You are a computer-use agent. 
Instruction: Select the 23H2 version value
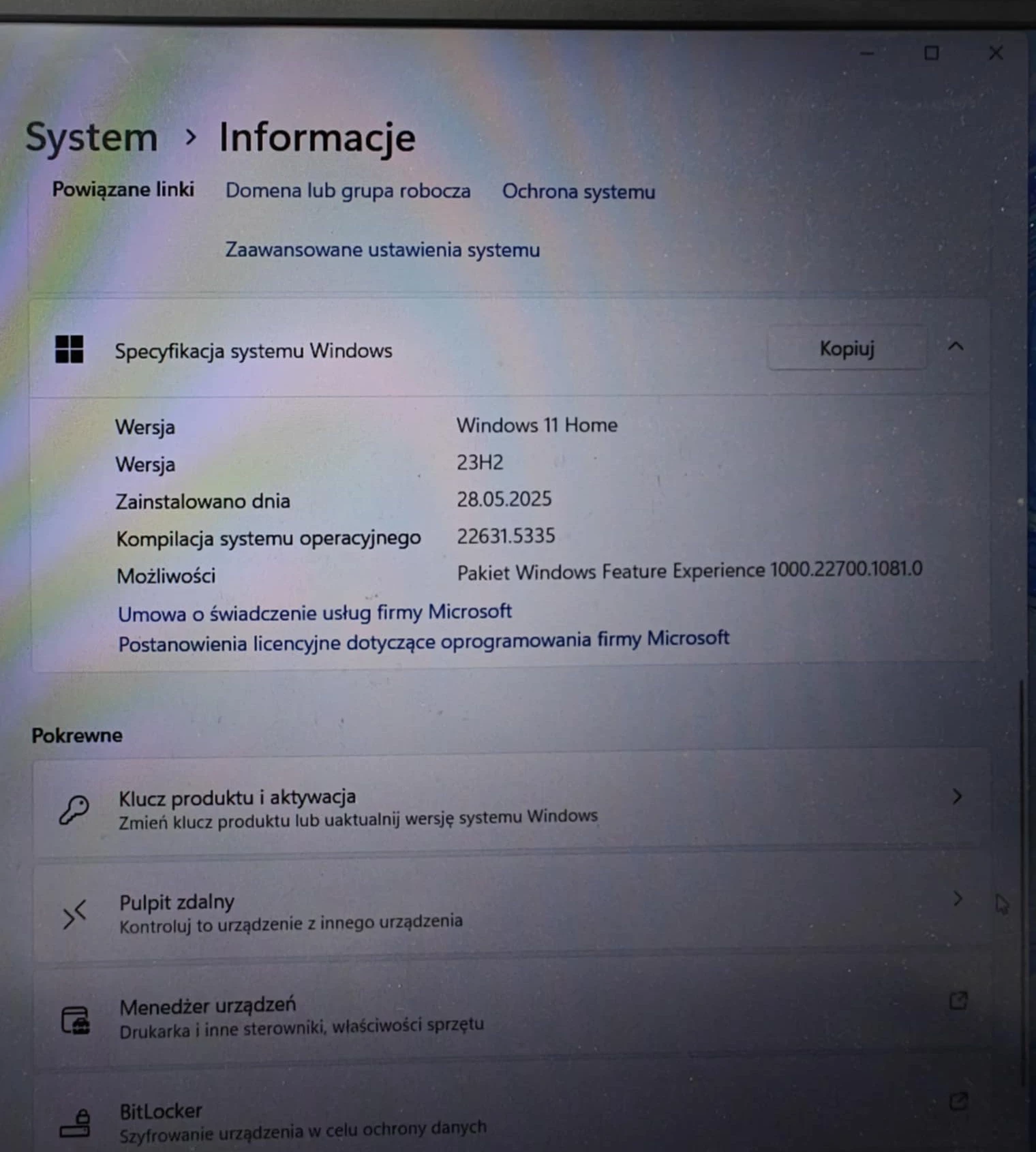(480, 463)
